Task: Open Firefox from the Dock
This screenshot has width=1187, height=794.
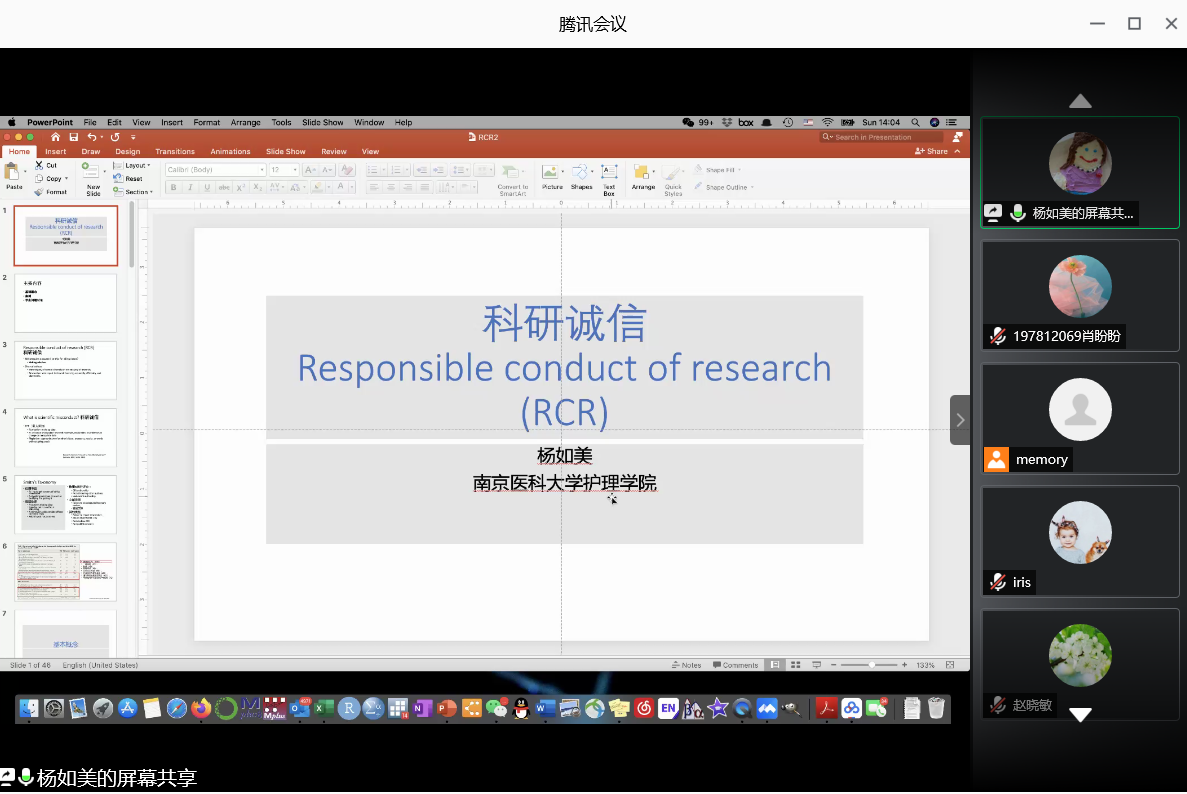Action: (201, 709)
